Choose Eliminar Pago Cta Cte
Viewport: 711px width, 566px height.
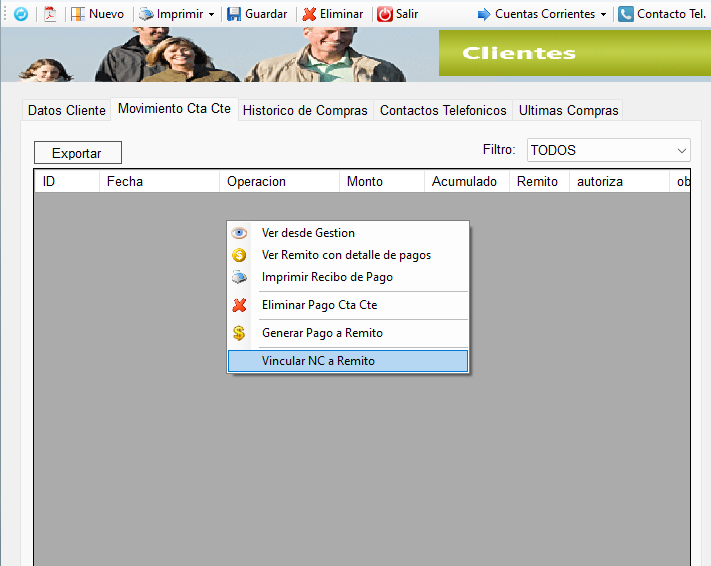319,305
